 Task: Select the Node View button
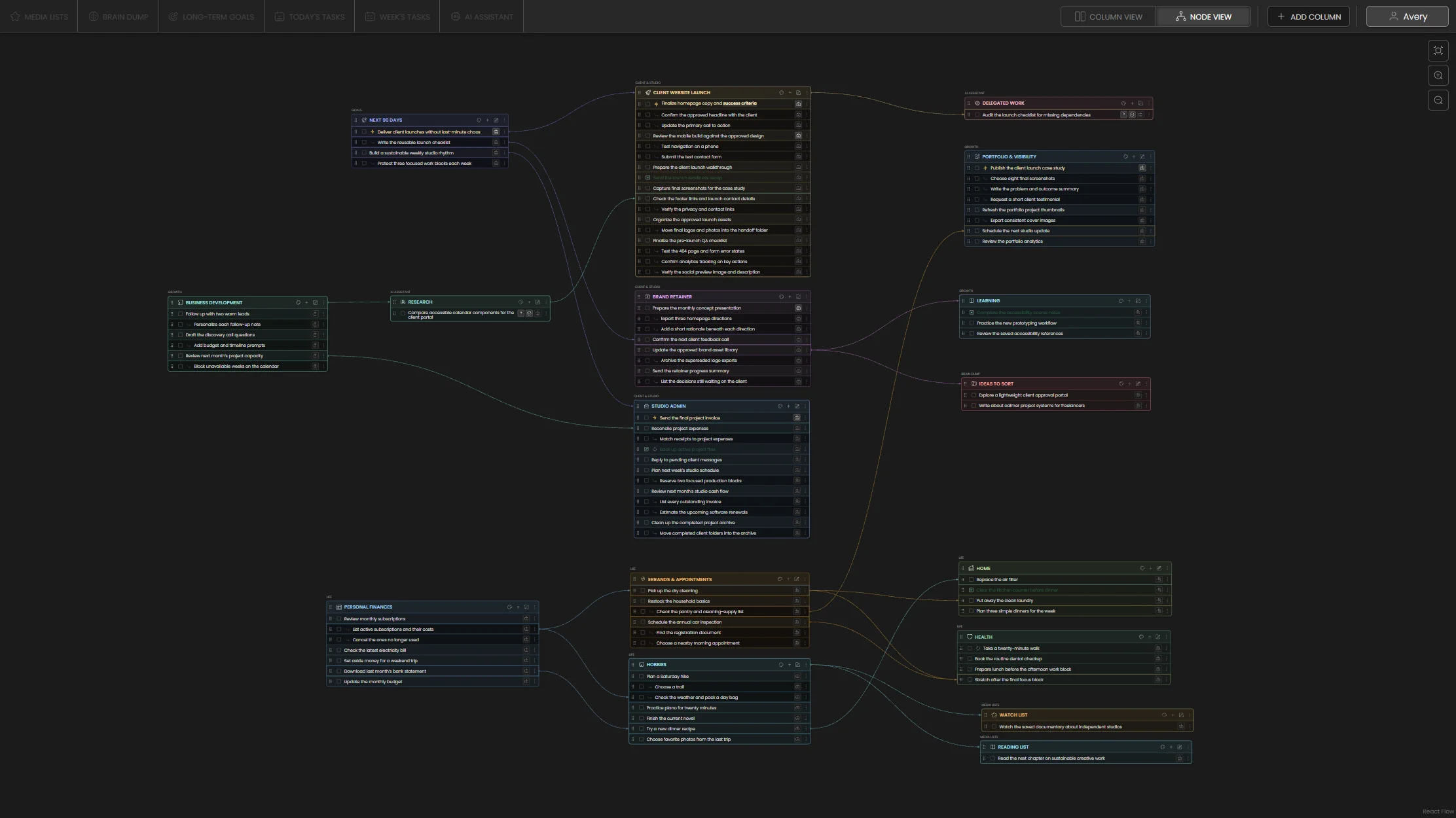[1203, 16]
